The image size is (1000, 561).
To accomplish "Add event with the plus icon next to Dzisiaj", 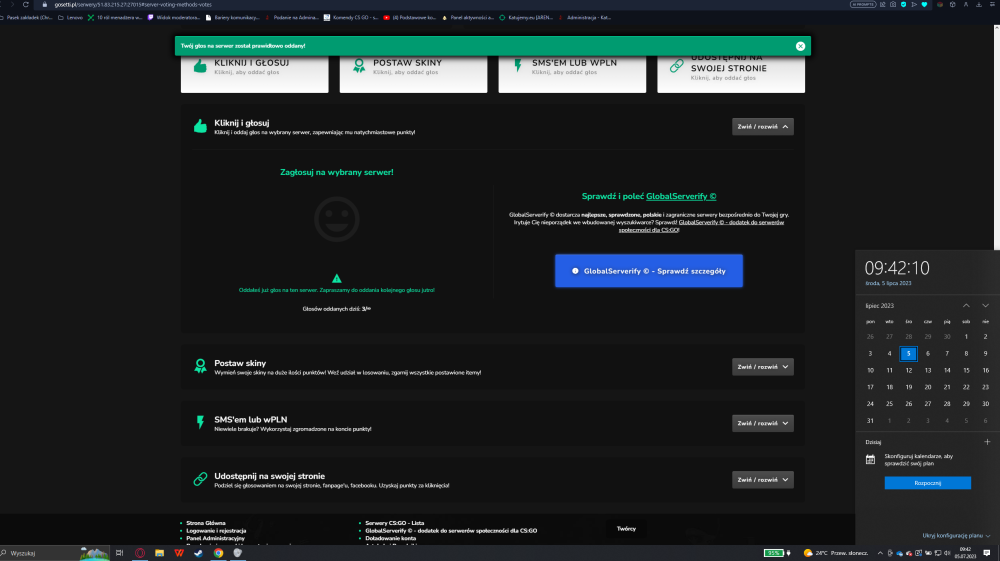I will (x=987, y=442).
